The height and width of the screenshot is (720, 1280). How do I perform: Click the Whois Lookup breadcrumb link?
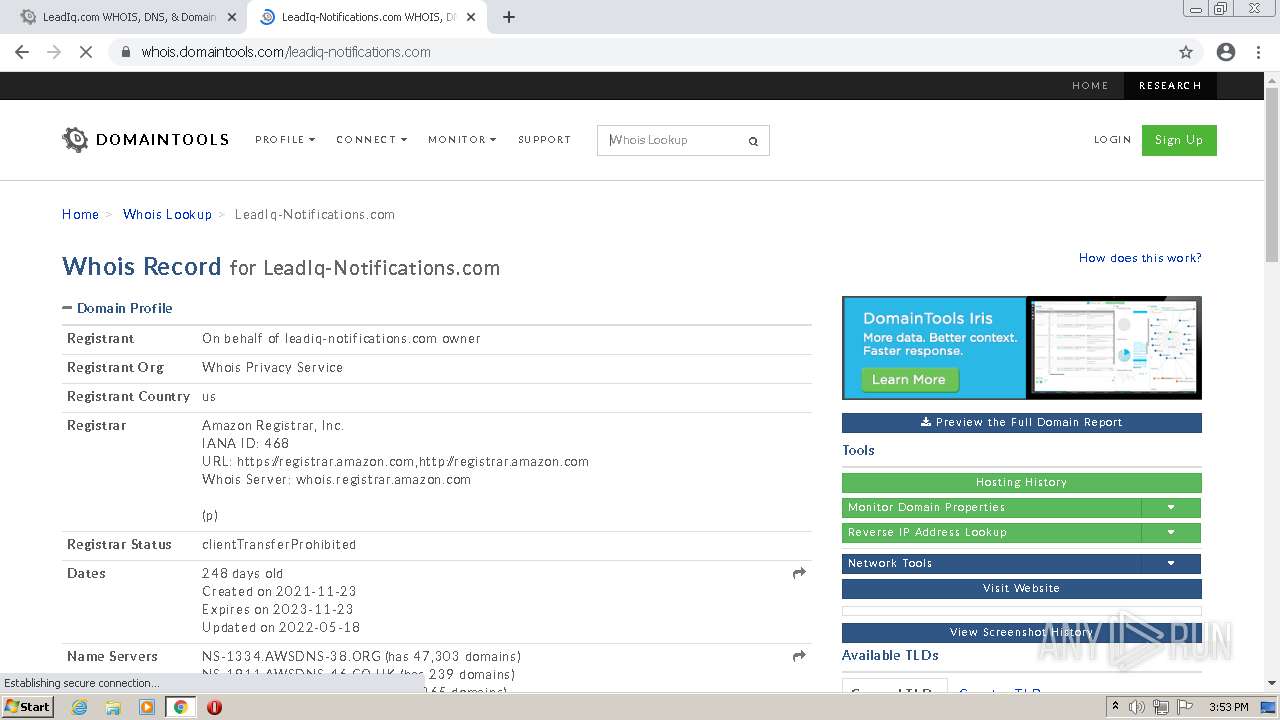[x=167, y=214]
